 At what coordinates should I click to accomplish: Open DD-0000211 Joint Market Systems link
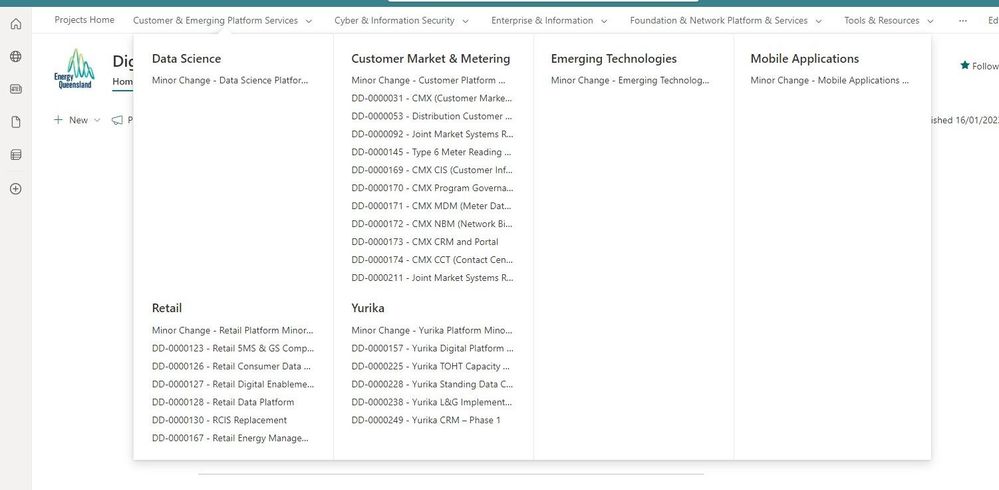433,277
